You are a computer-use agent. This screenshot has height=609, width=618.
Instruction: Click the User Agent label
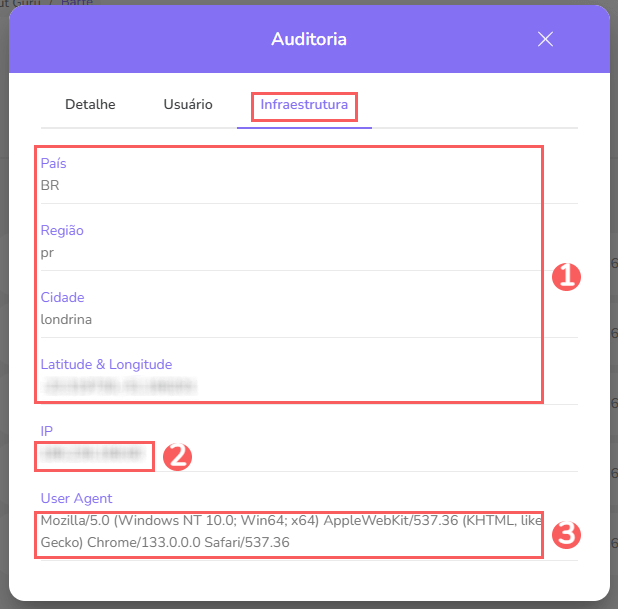pos(76,498)
